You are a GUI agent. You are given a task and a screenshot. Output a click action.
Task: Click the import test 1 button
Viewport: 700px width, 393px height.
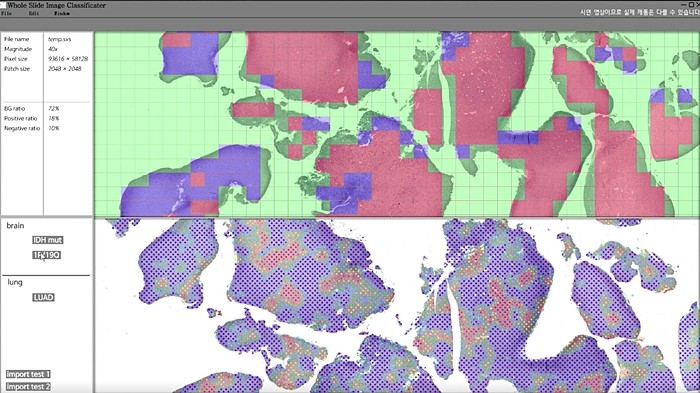[x=28, y=374]
